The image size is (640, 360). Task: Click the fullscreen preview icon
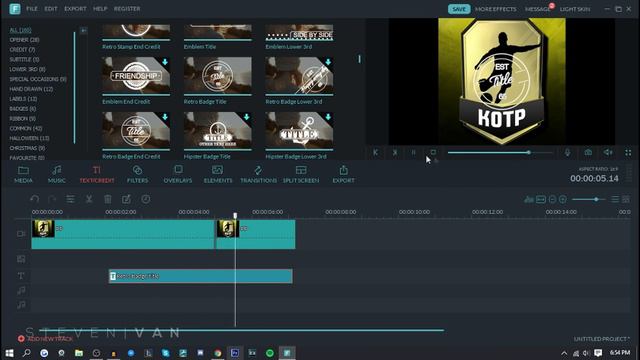point(628,153)
